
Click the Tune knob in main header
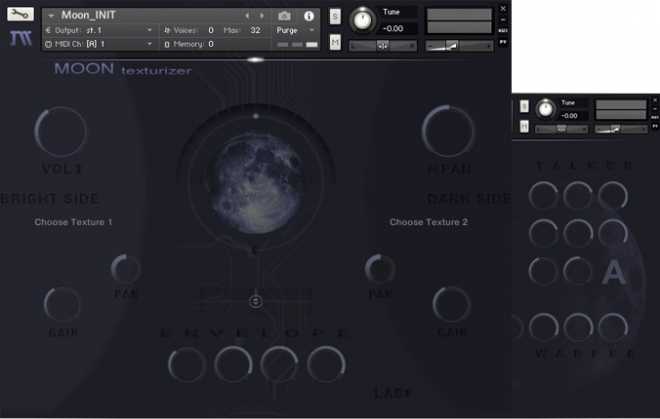pos(363,20)
